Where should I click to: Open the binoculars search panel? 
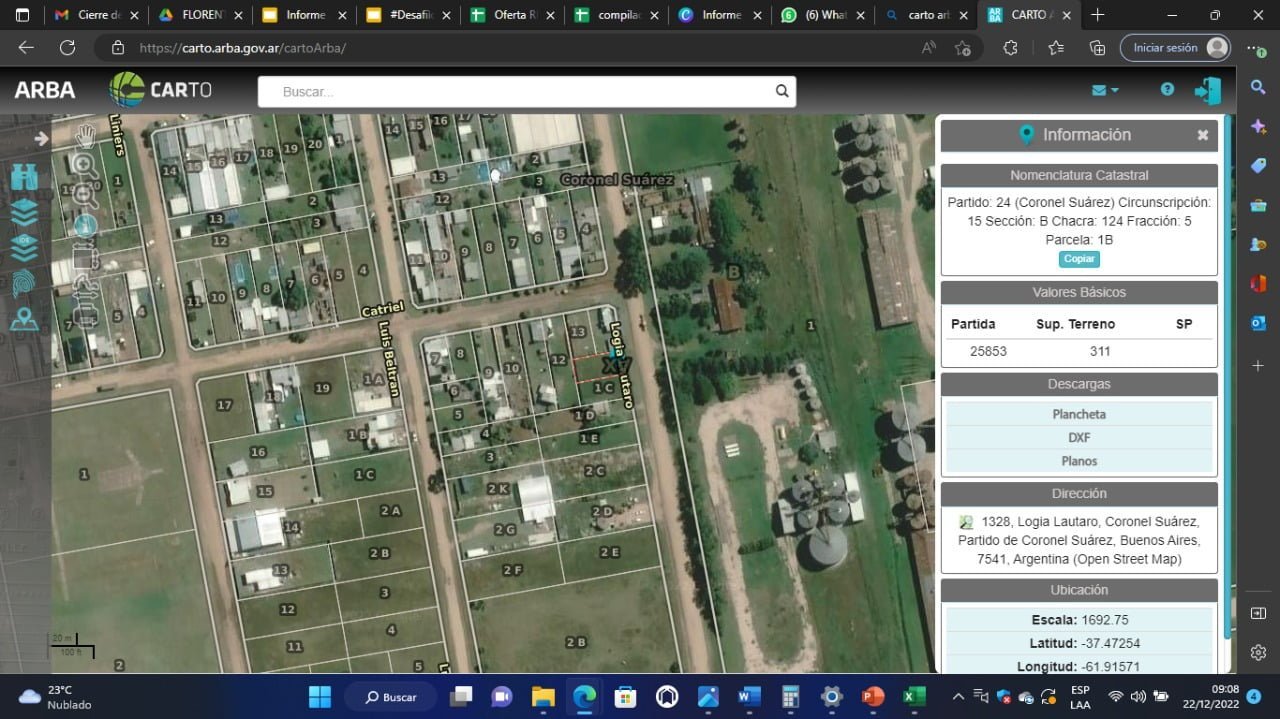25,177
